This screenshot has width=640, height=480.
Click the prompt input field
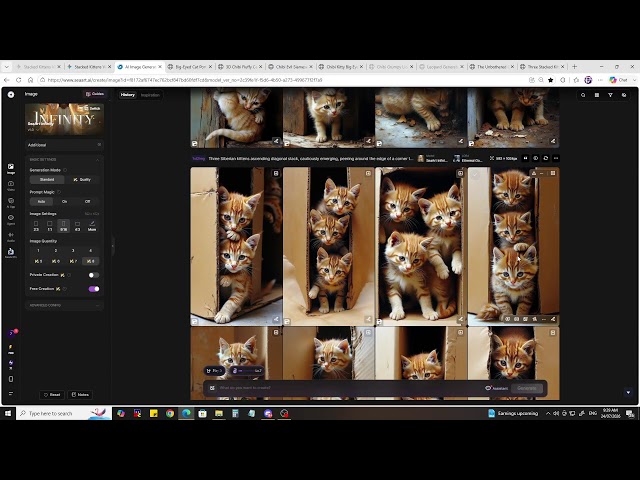(x=349, y=388)
